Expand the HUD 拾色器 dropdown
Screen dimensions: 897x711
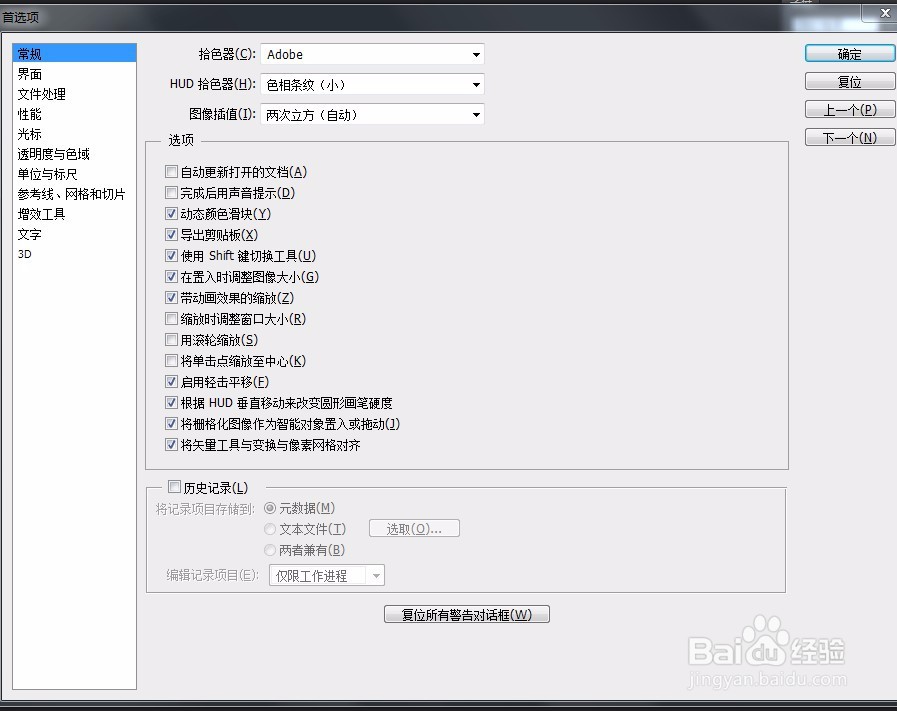(x=372, y=85)
